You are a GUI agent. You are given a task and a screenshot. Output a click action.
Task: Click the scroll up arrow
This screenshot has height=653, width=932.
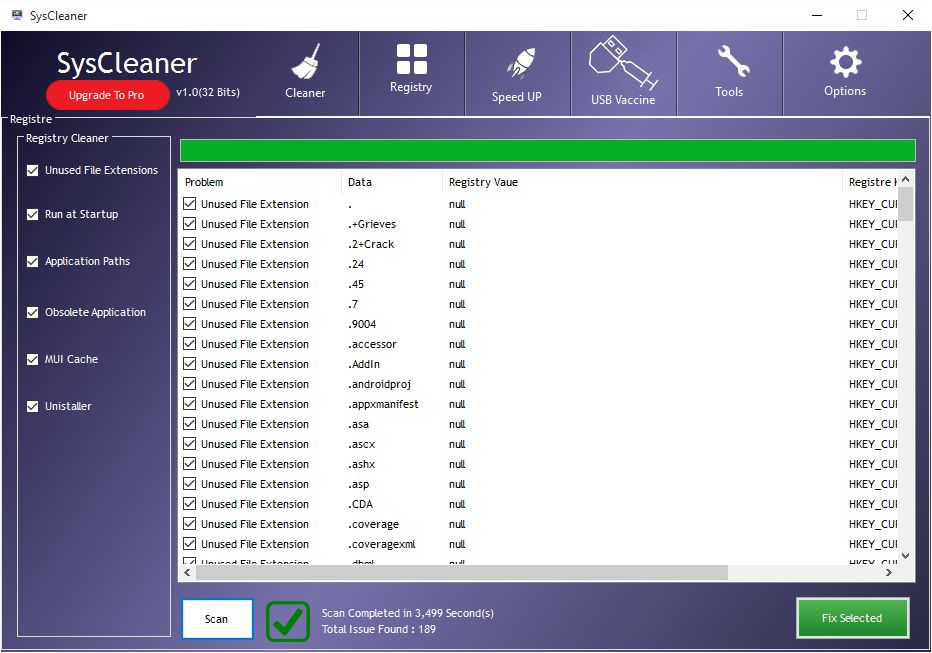pos(905,179)
